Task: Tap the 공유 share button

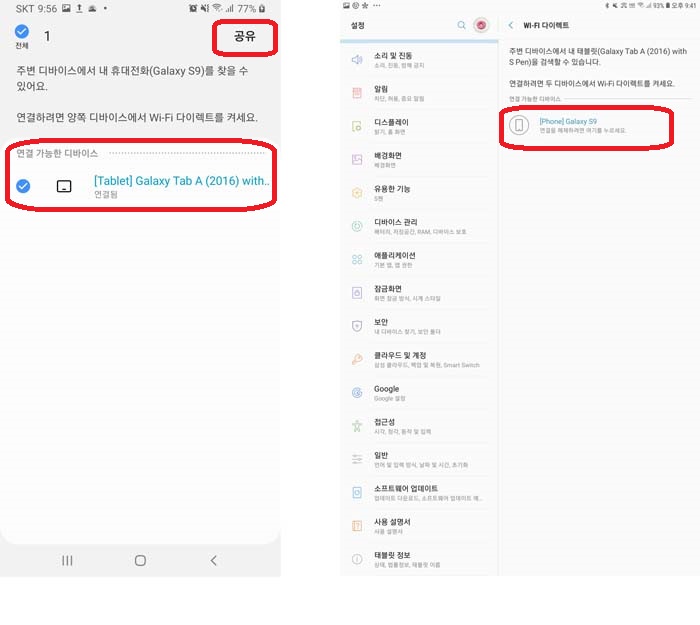Action: [245, 37]
